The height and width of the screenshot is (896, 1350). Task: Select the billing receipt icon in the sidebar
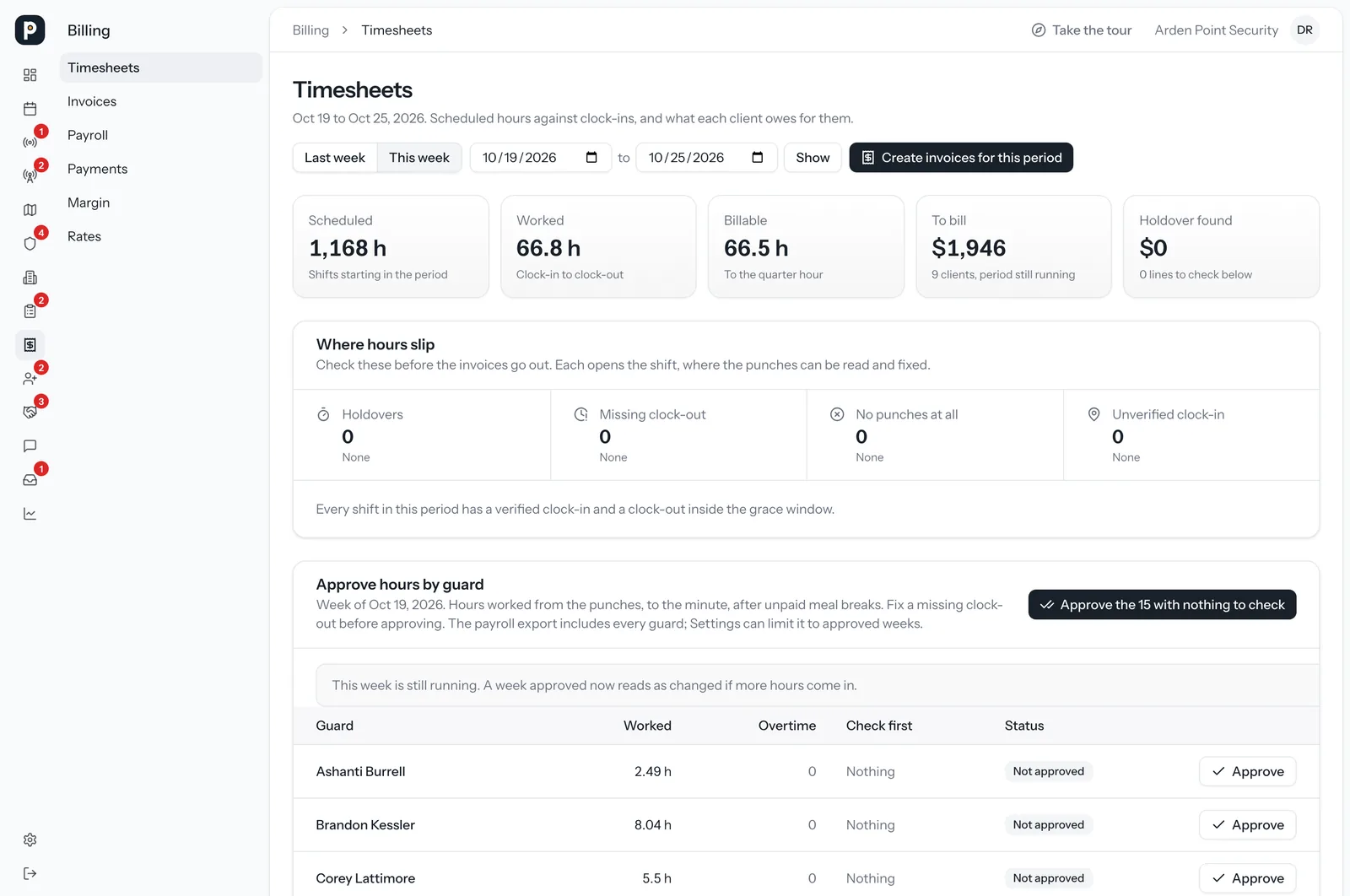coord(30,345)
